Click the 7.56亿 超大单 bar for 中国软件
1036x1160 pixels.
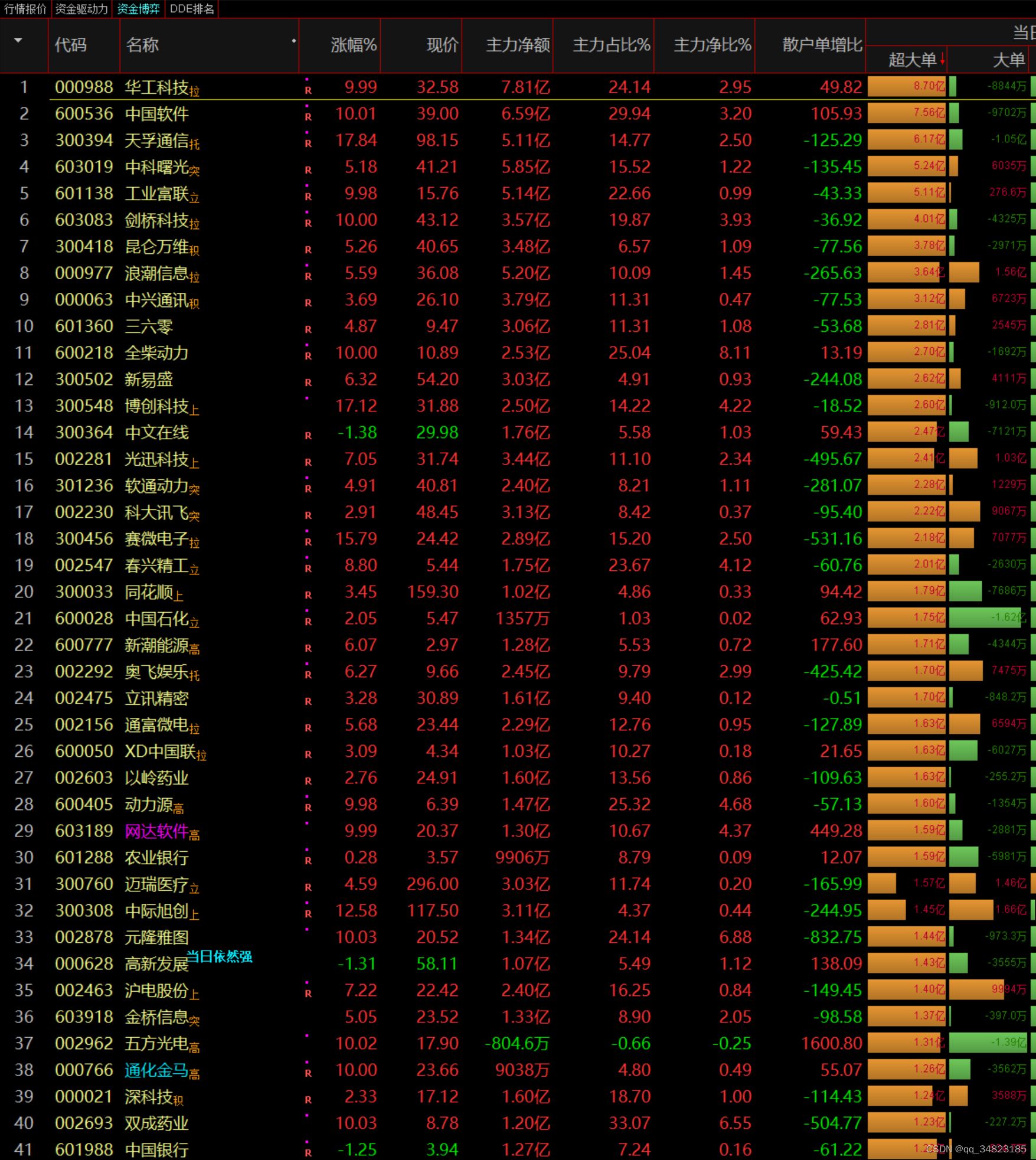pyautogui.click(x=907, y=113)
